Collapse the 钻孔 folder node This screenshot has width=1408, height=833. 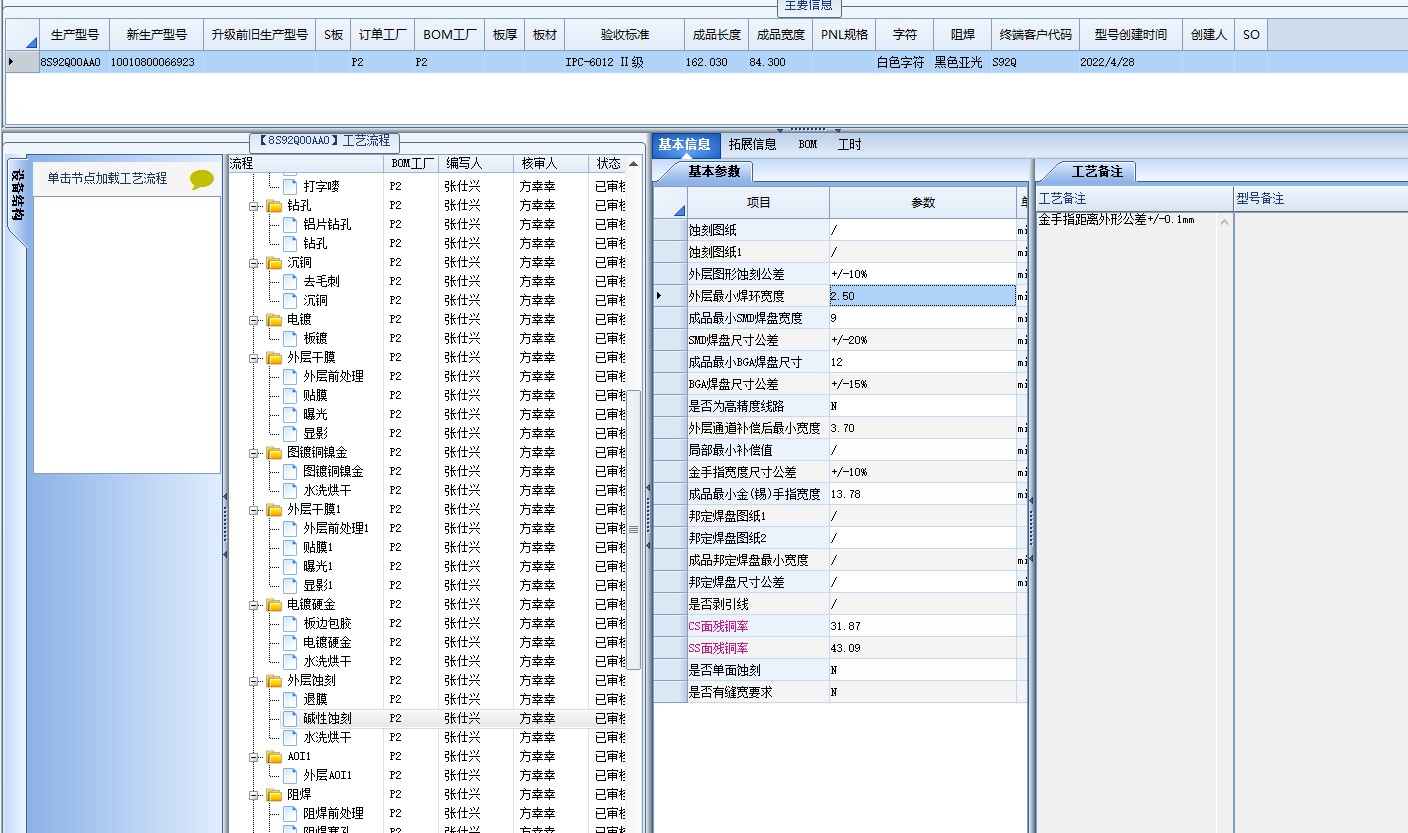pyautogui.click(x=254, y=206)
